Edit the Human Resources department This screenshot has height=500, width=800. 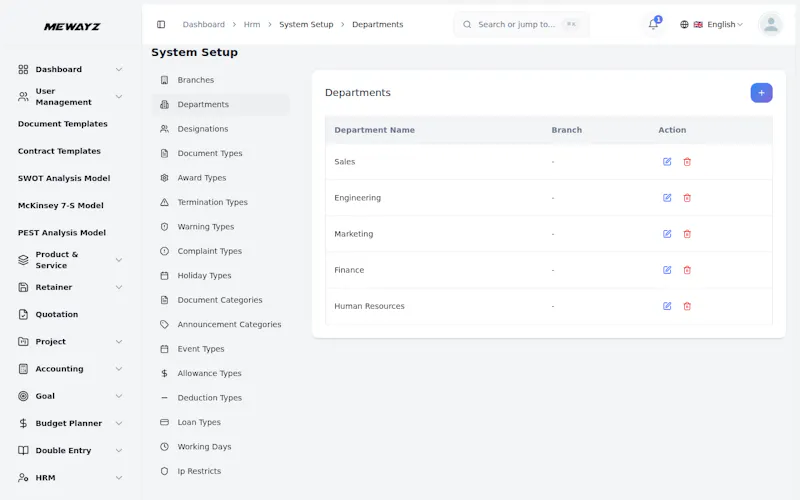pos(667,306)
